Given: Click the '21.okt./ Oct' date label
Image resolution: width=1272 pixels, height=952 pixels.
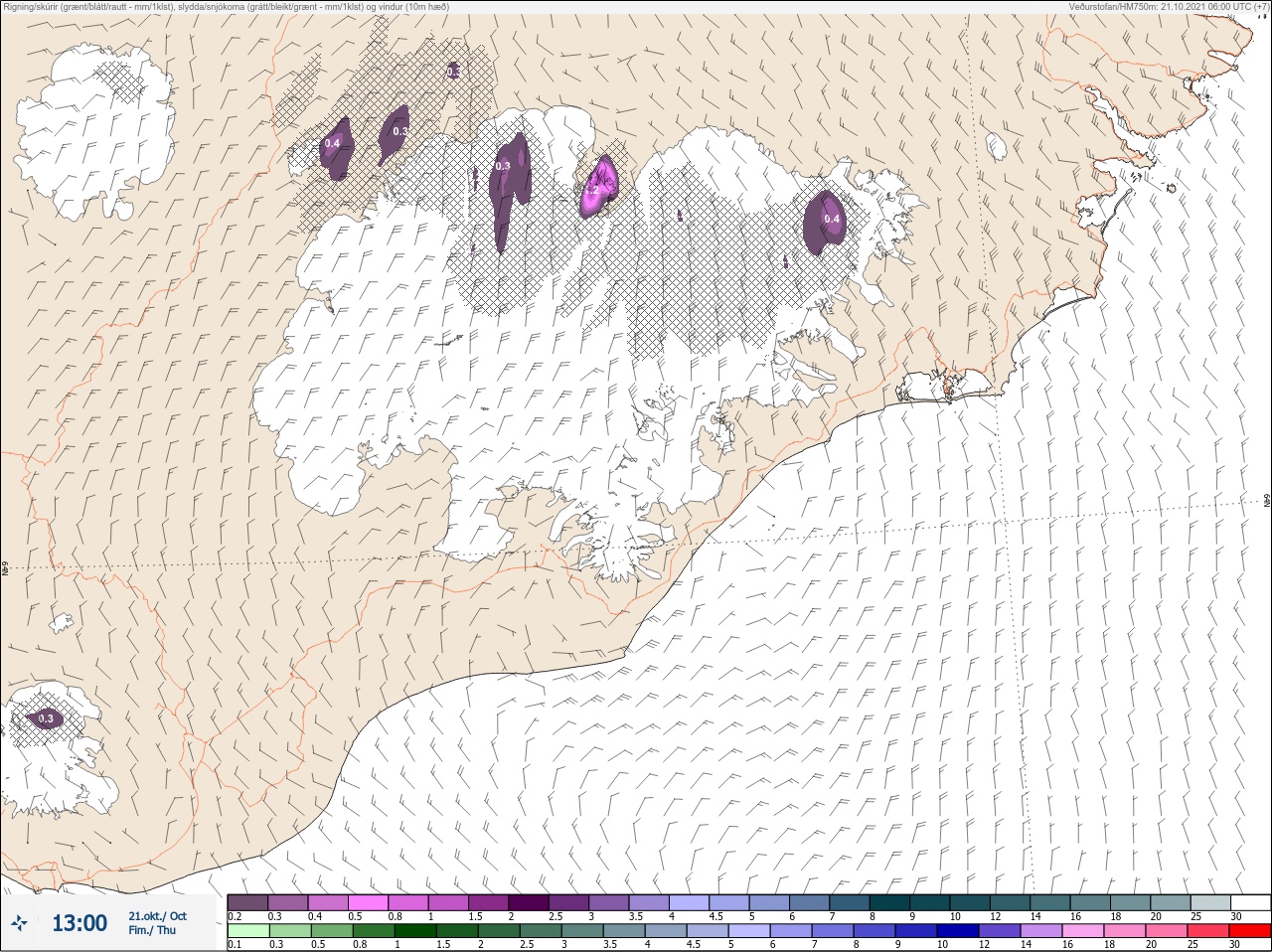Looking at the screenshot, I should pos(157,916).
